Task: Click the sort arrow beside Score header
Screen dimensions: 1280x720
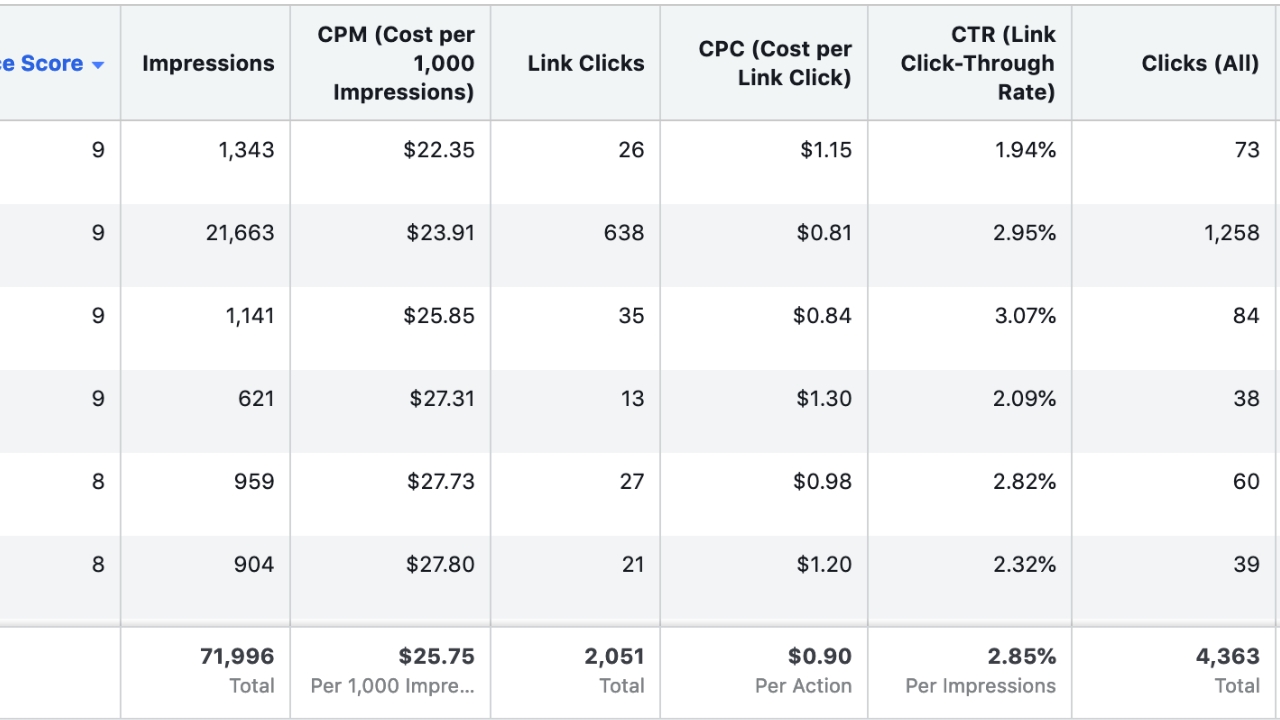Action: tap(98, 64)
